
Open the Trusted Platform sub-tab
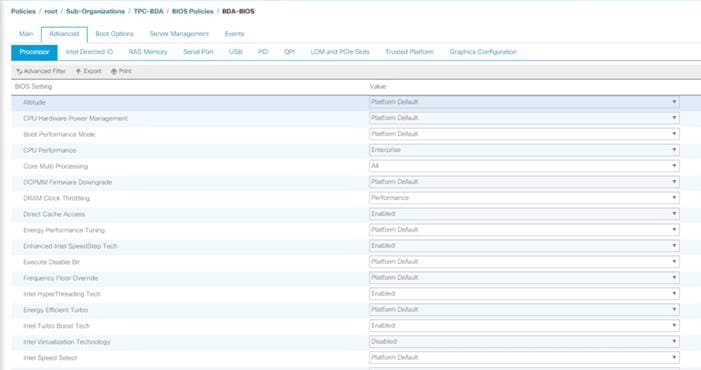[x=409, y=52]
